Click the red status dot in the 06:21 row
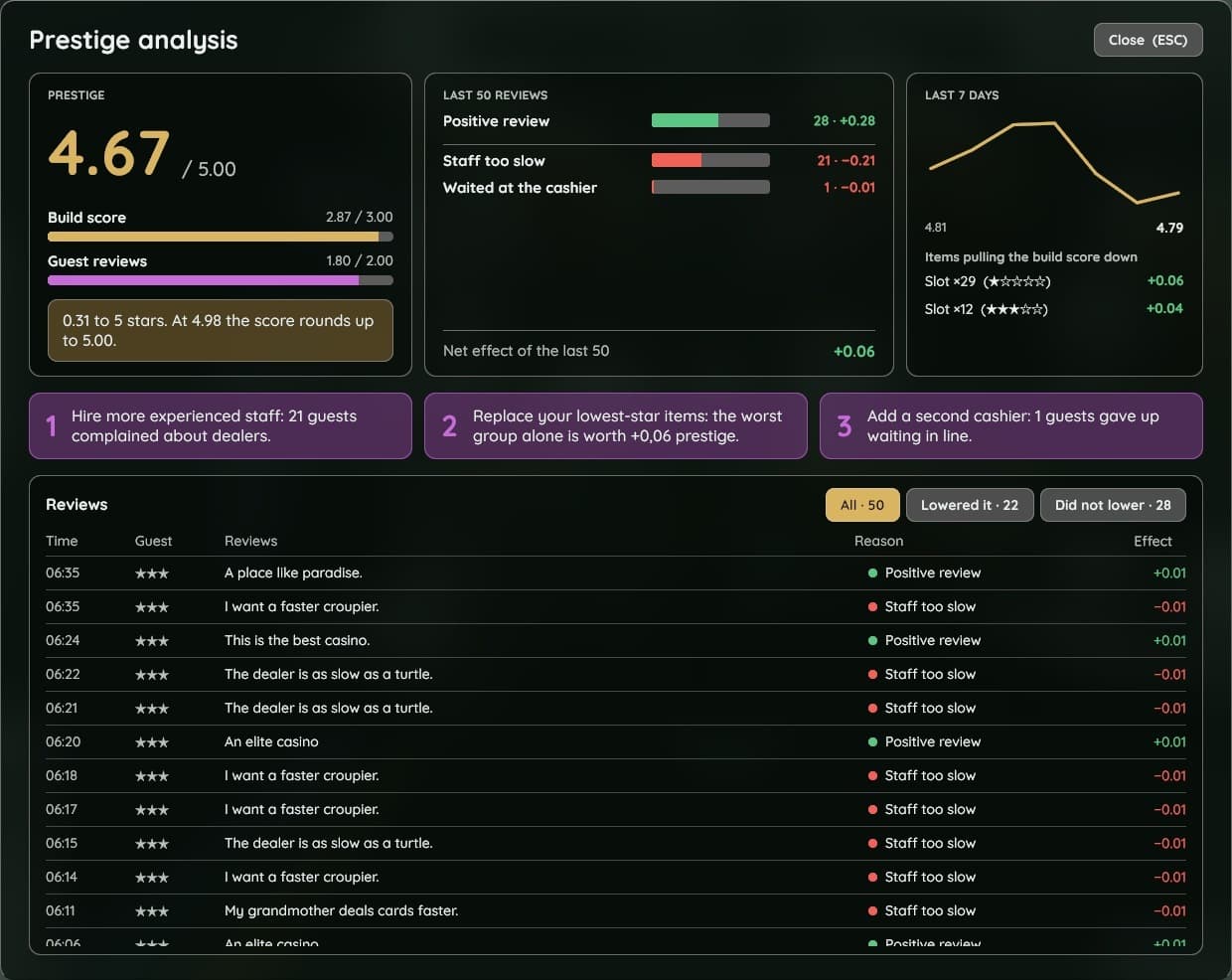 [872, 708]
